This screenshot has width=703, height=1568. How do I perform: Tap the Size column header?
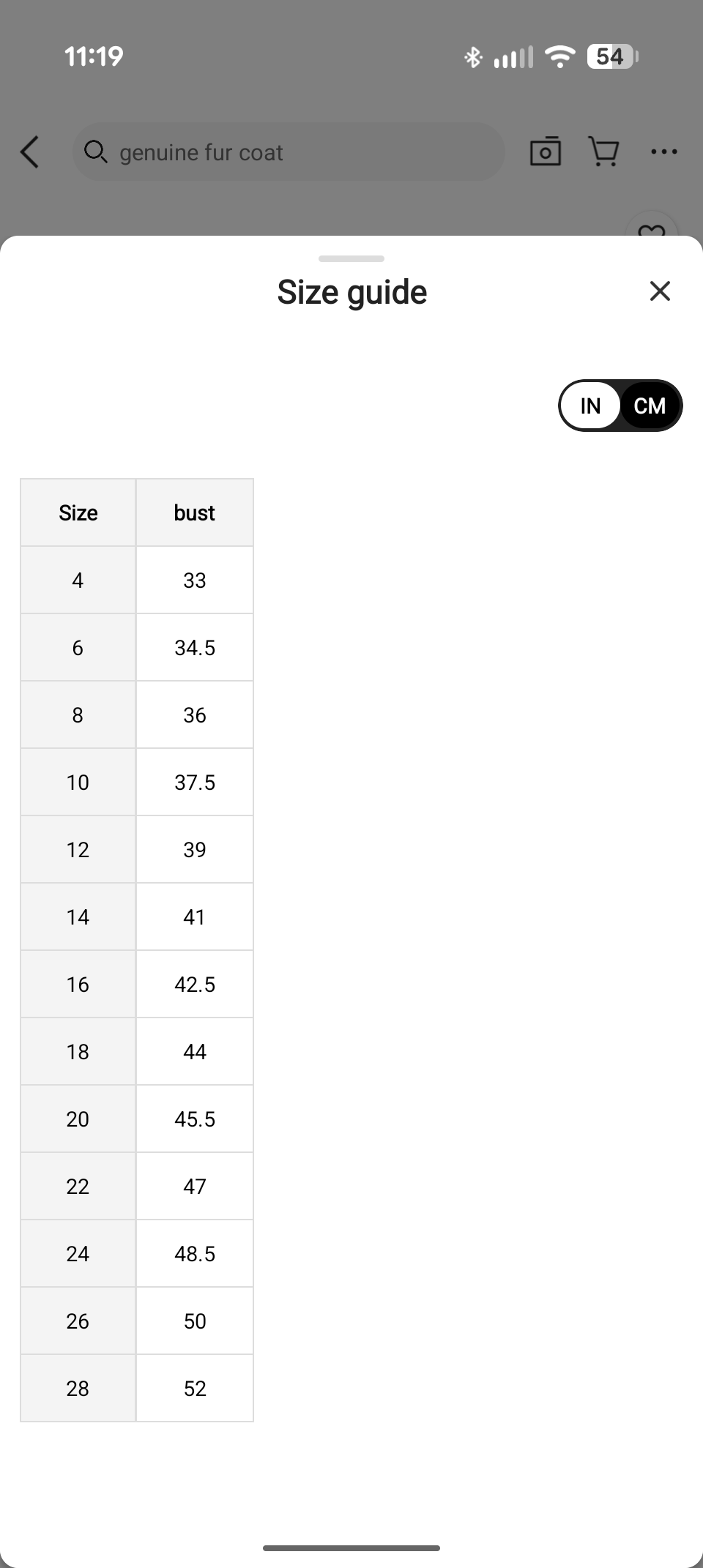[x=78, y=512]
